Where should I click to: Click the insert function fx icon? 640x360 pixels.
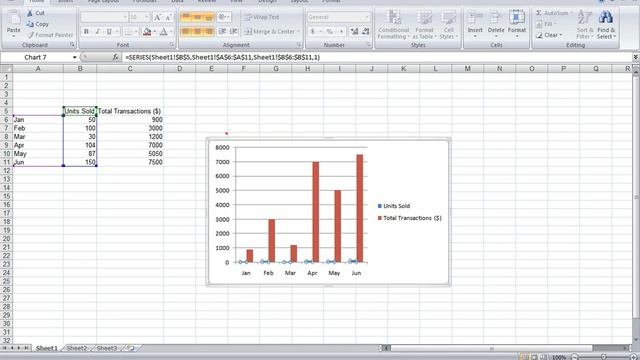click(116, 58)
